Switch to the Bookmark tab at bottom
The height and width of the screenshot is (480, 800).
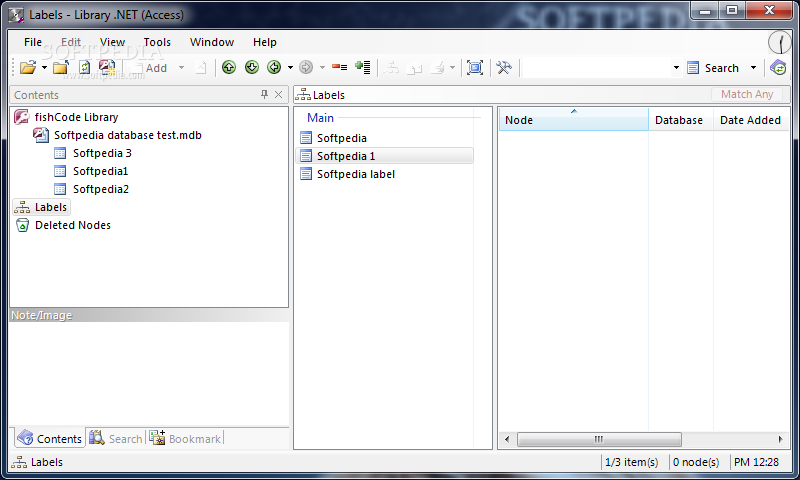click(x=185, y=438)
